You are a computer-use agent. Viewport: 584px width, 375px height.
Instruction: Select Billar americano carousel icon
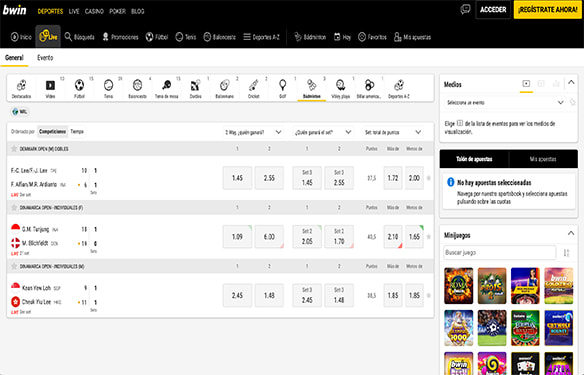pos(369,89)
